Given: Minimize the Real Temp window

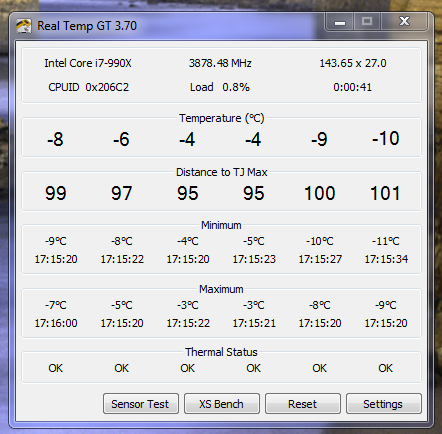Looking at the screenshot, I should click(x=340, y=22).
